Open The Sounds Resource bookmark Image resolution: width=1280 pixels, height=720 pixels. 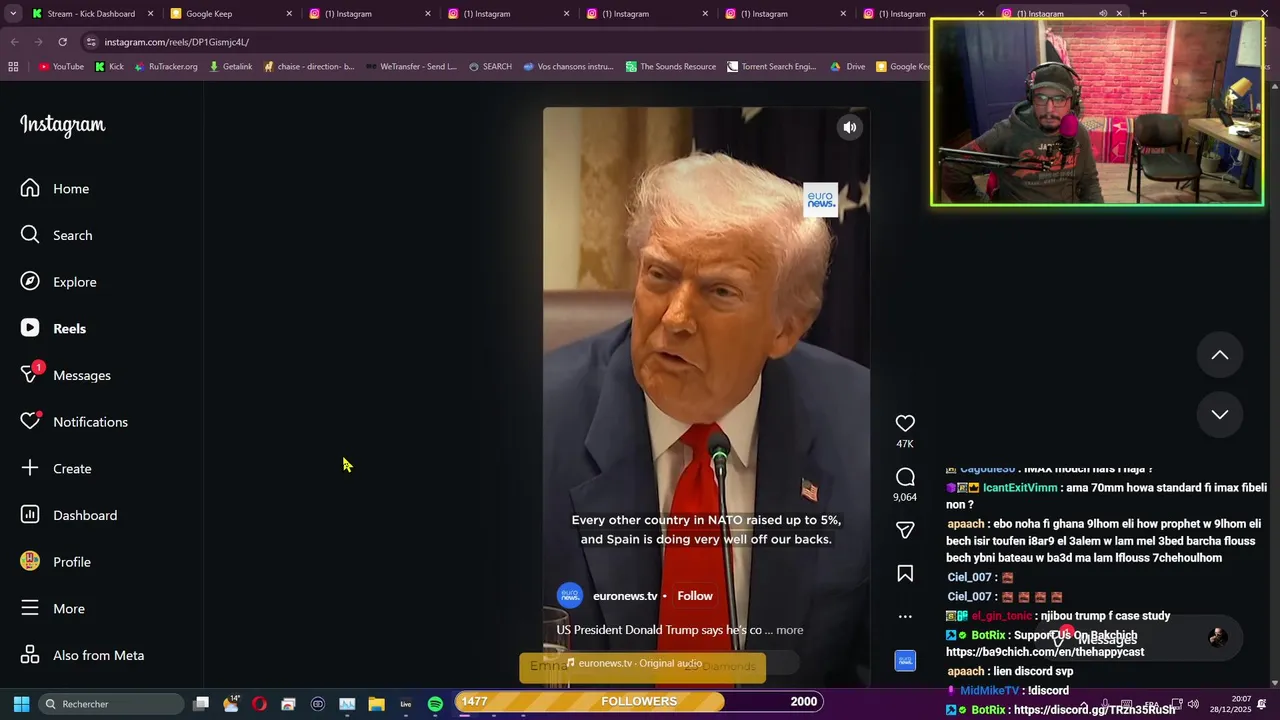pos(671,67)
